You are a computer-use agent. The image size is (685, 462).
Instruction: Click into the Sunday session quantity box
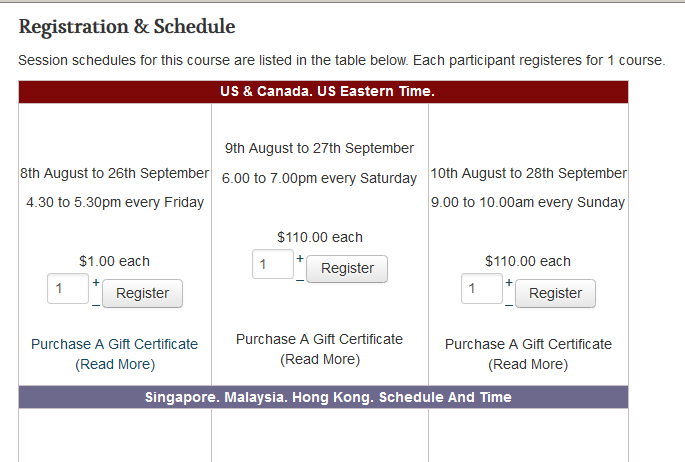coord(481,290)
